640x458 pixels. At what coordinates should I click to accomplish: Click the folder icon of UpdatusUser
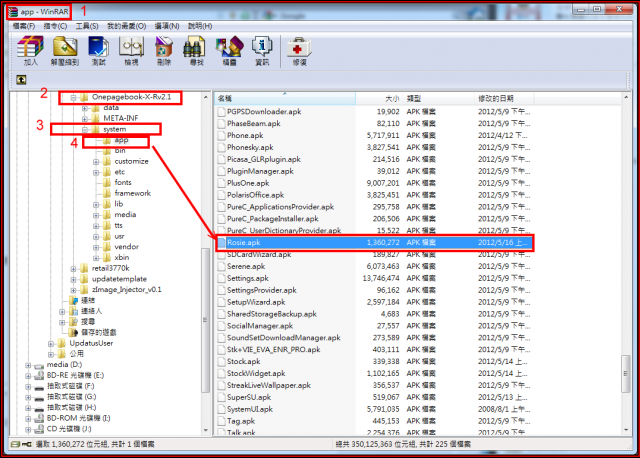click(62, 343)
